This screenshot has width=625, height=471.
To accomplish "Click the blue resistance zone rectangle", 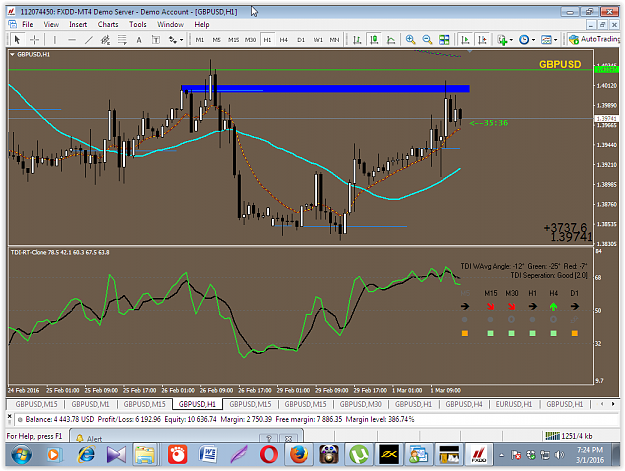I will pyautogui.click(x=325, y=88).
